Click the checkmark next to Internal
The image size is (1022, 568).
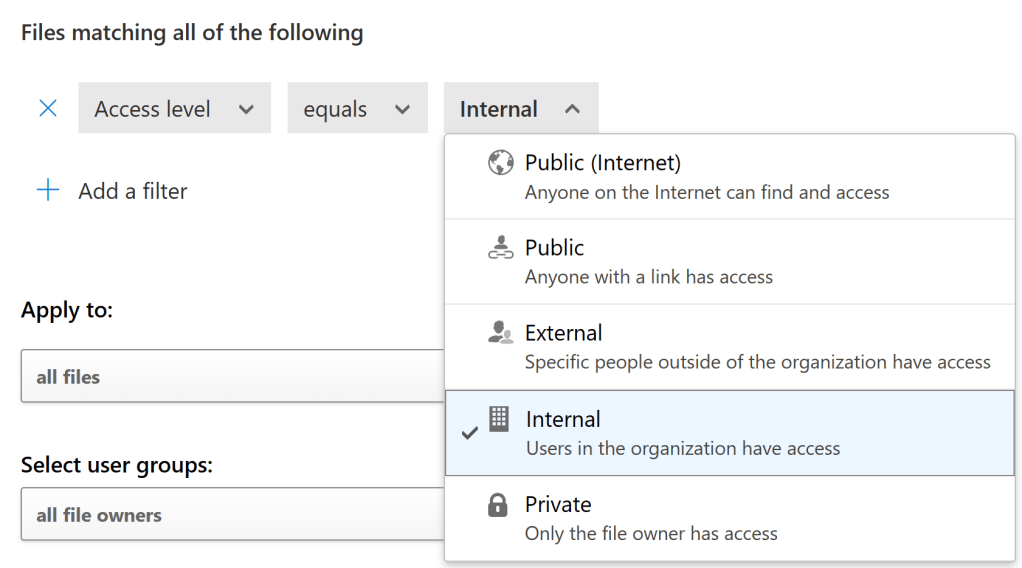[470, 433]
